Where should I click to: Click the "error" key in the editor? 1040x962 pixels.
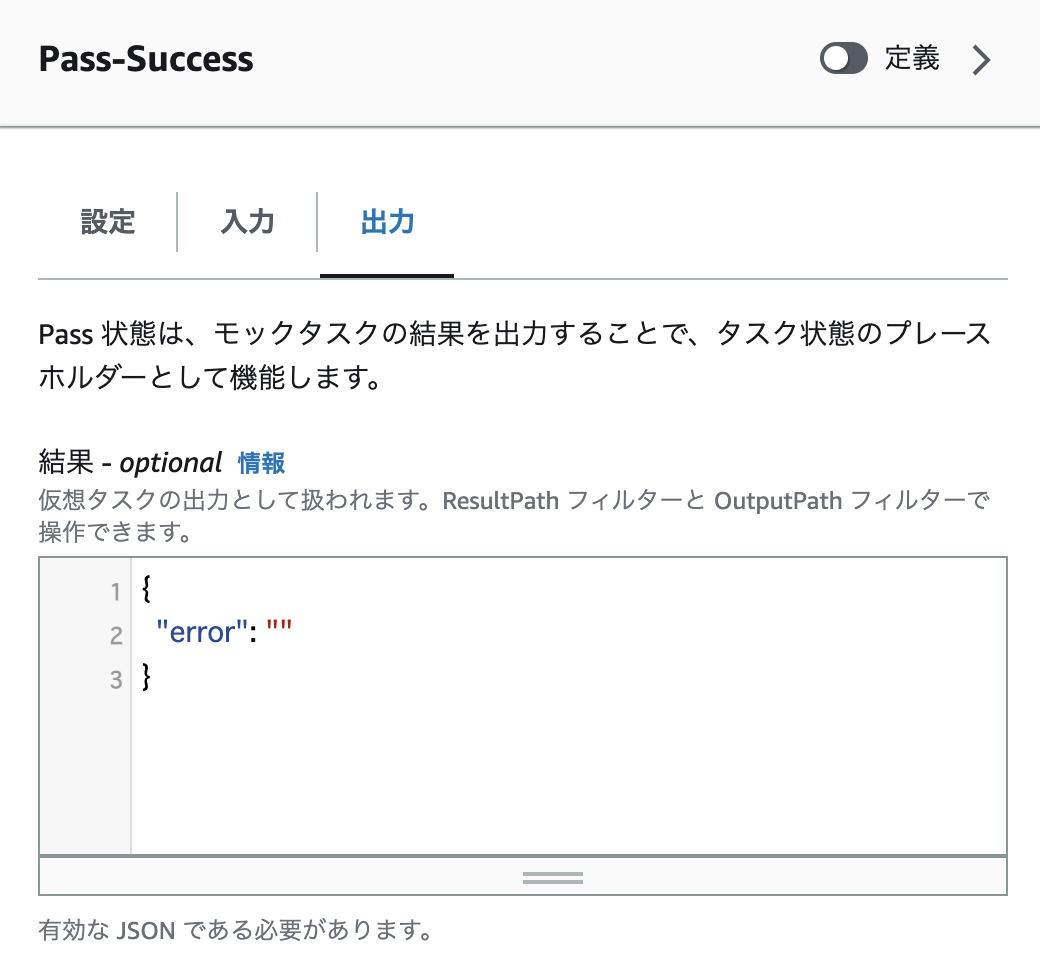coord(202,632)
